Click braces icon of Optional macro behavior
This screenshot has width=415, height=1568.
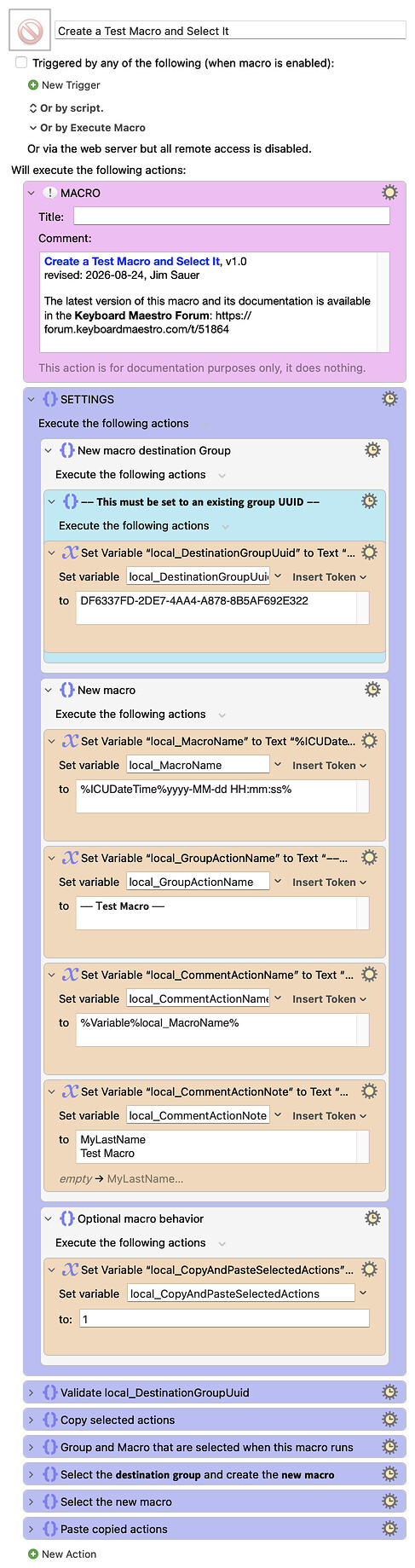coord(66,1218)
